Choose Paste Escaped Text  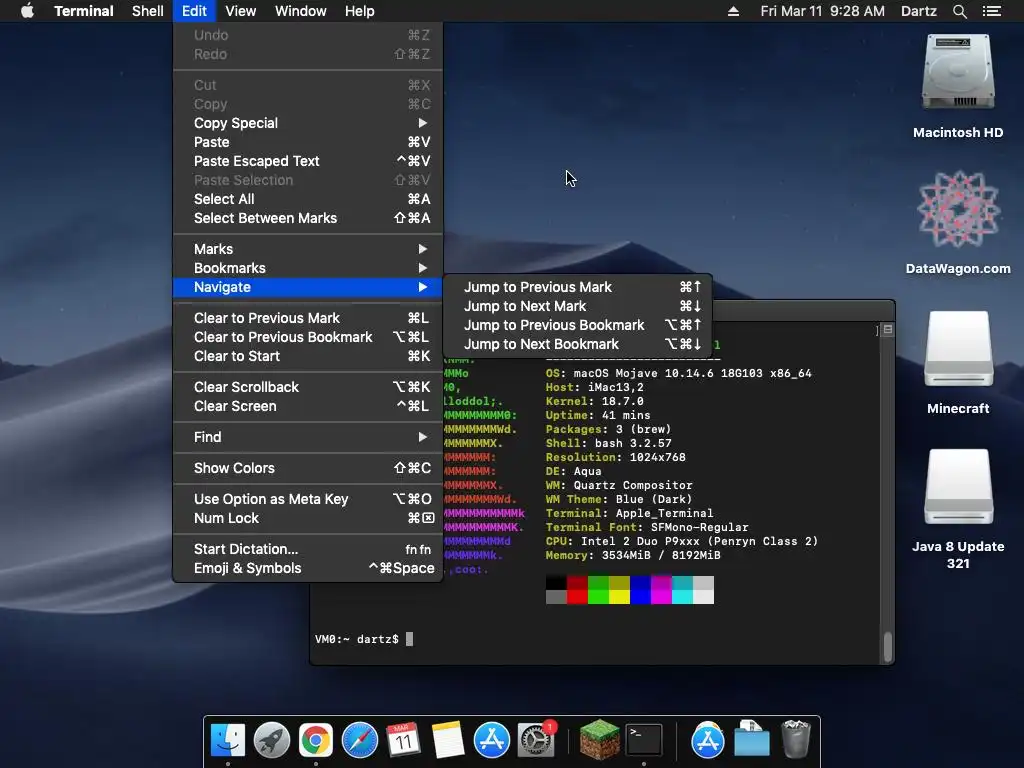tap(308, 161)
